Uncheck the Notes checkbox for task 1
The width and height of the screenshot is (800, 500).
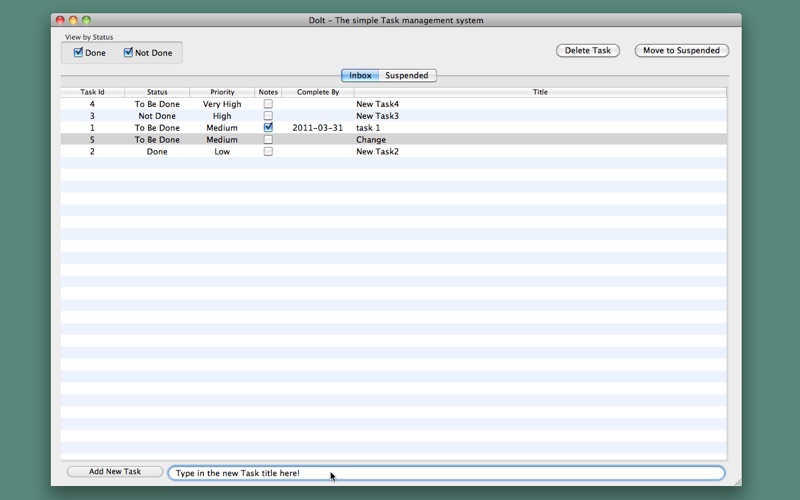click(x=268, y=128)
